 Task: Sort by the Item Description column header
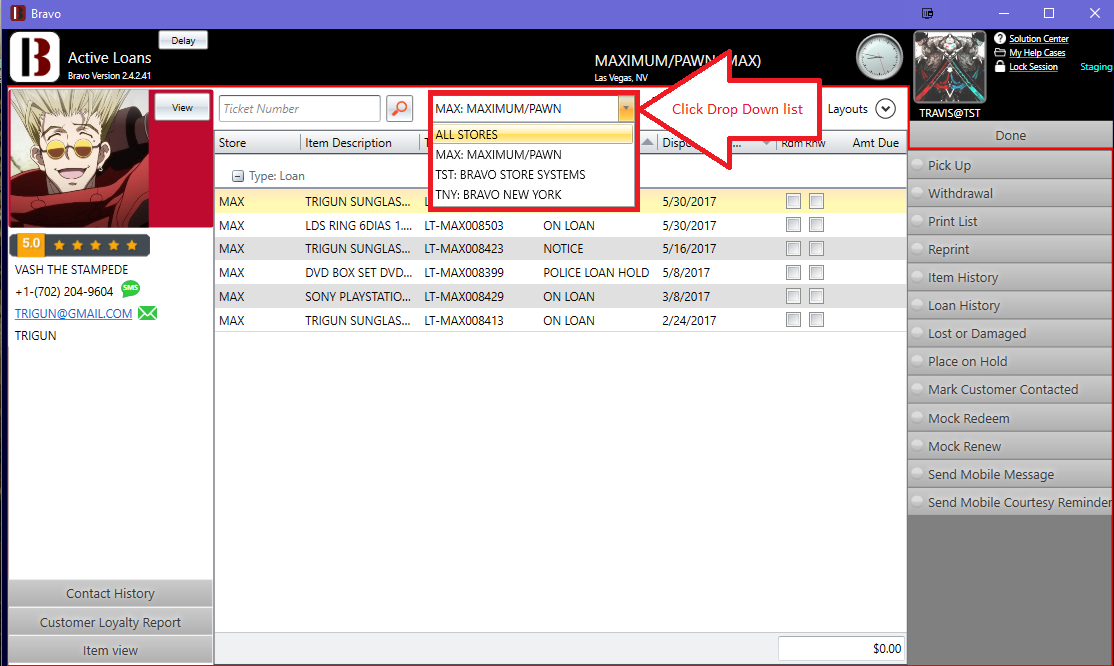click(360, 143)
